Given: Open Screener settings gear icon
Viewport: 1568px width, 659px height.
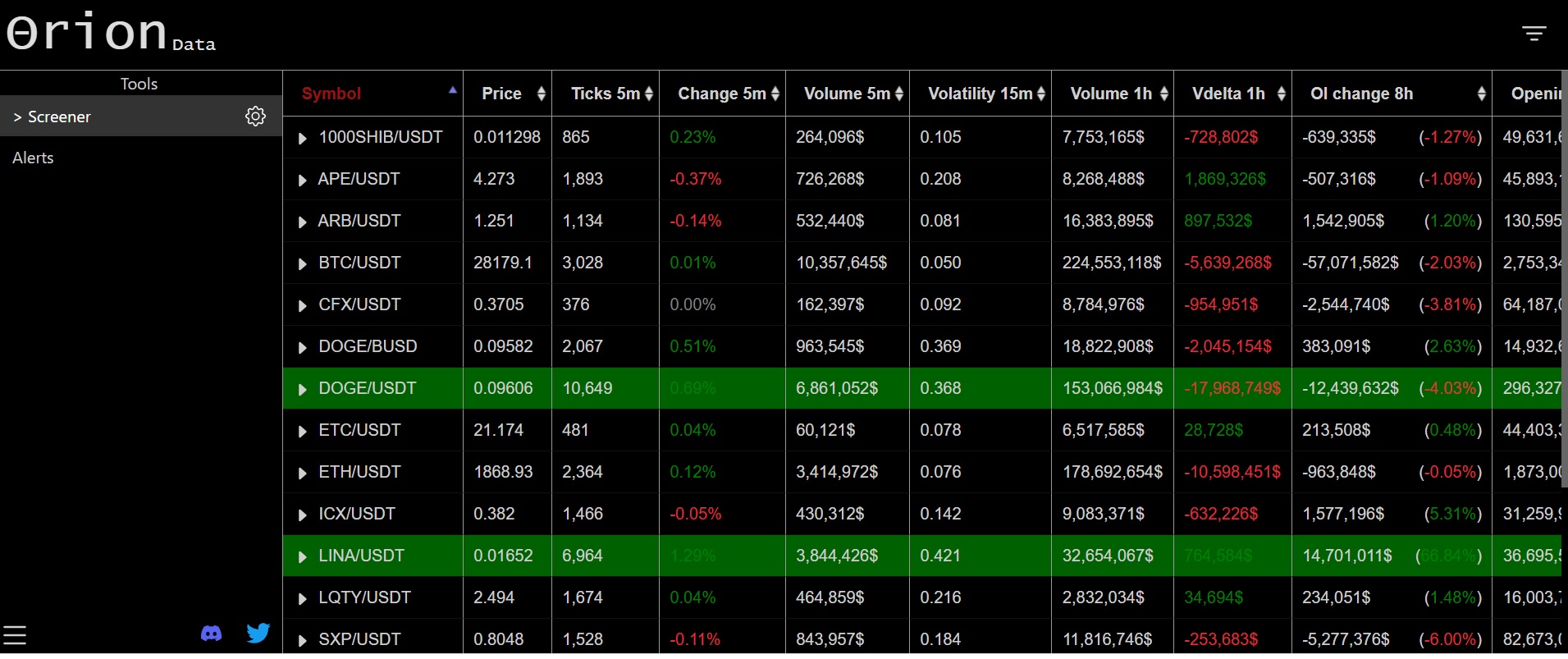Looking at the screenshot, I should coord(255,117).
